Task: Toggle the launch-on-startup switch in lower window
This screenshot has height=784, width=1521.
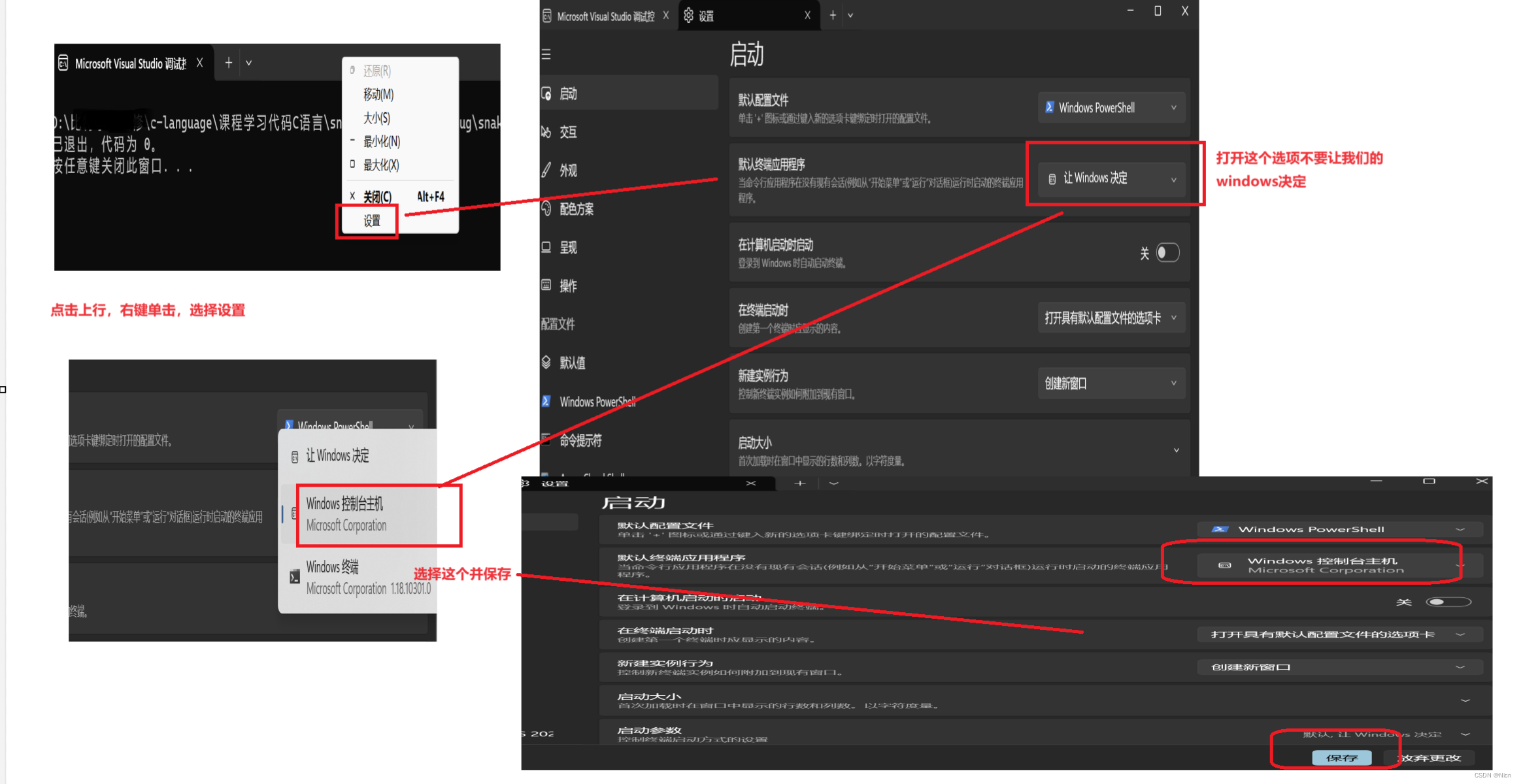Action: 1448,602
